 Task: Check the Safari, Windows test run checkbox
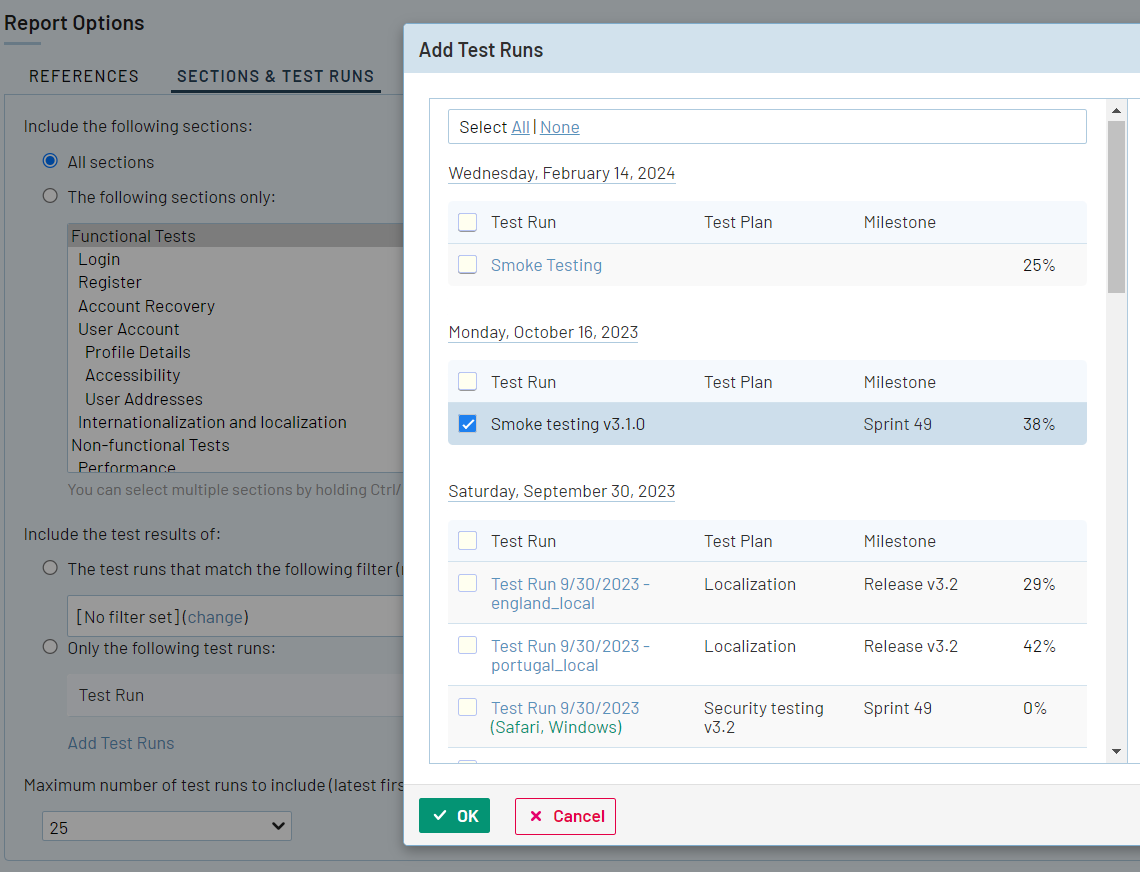pos(467,707)
